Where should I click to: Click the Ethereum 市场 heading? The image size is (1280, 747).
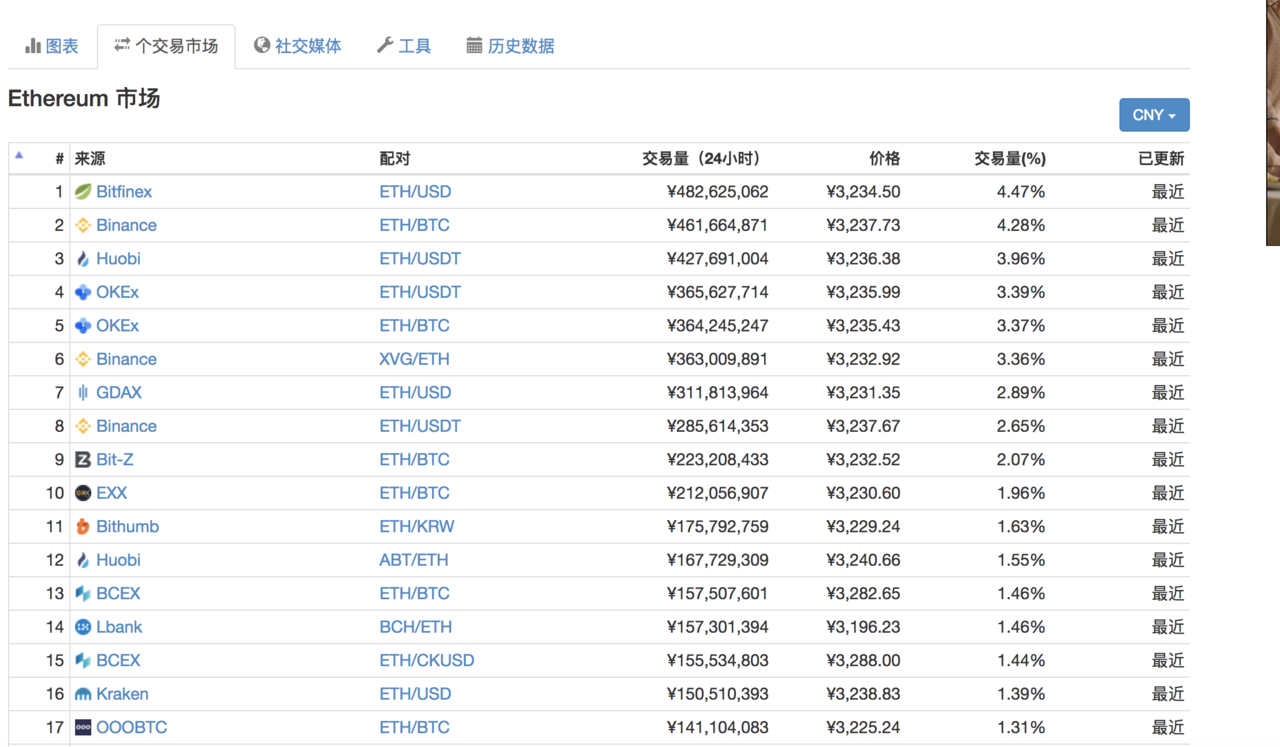84,99
